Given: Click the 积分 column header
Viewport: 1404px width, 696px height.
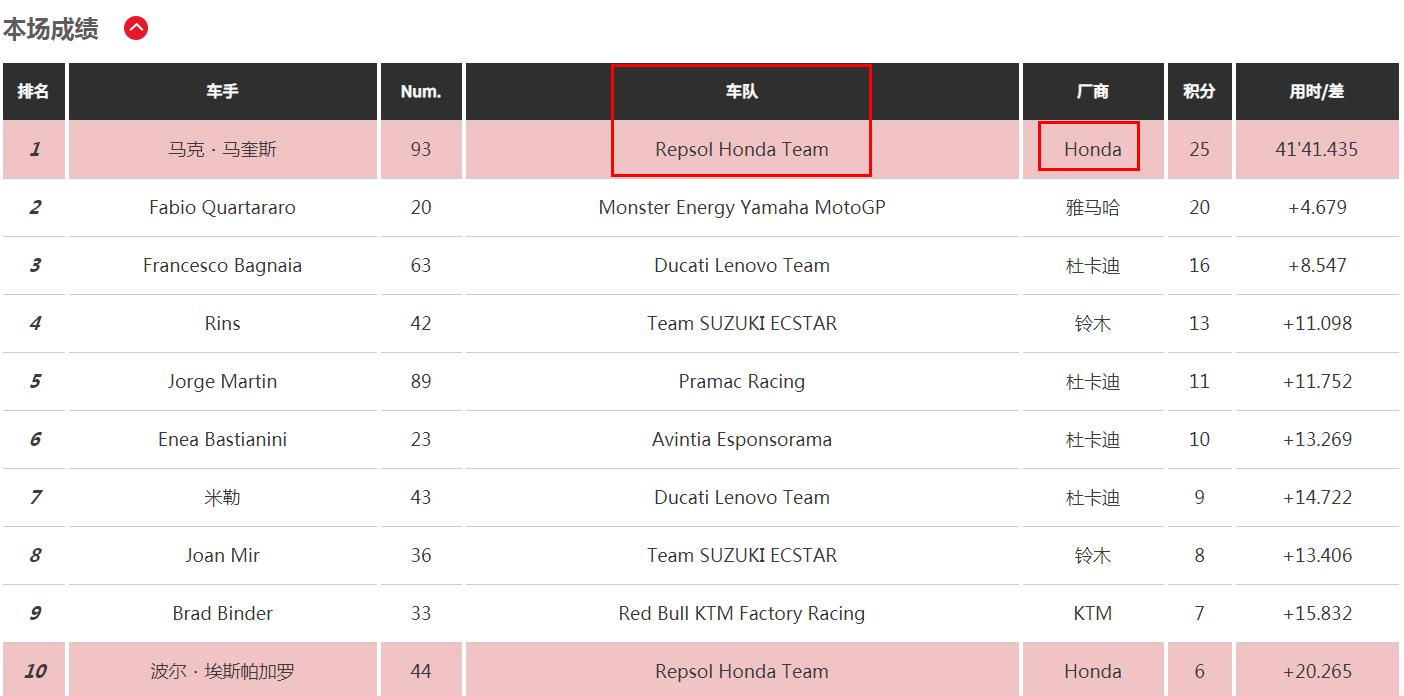Looking at the screenshot, I should [x=1200, y=91].
